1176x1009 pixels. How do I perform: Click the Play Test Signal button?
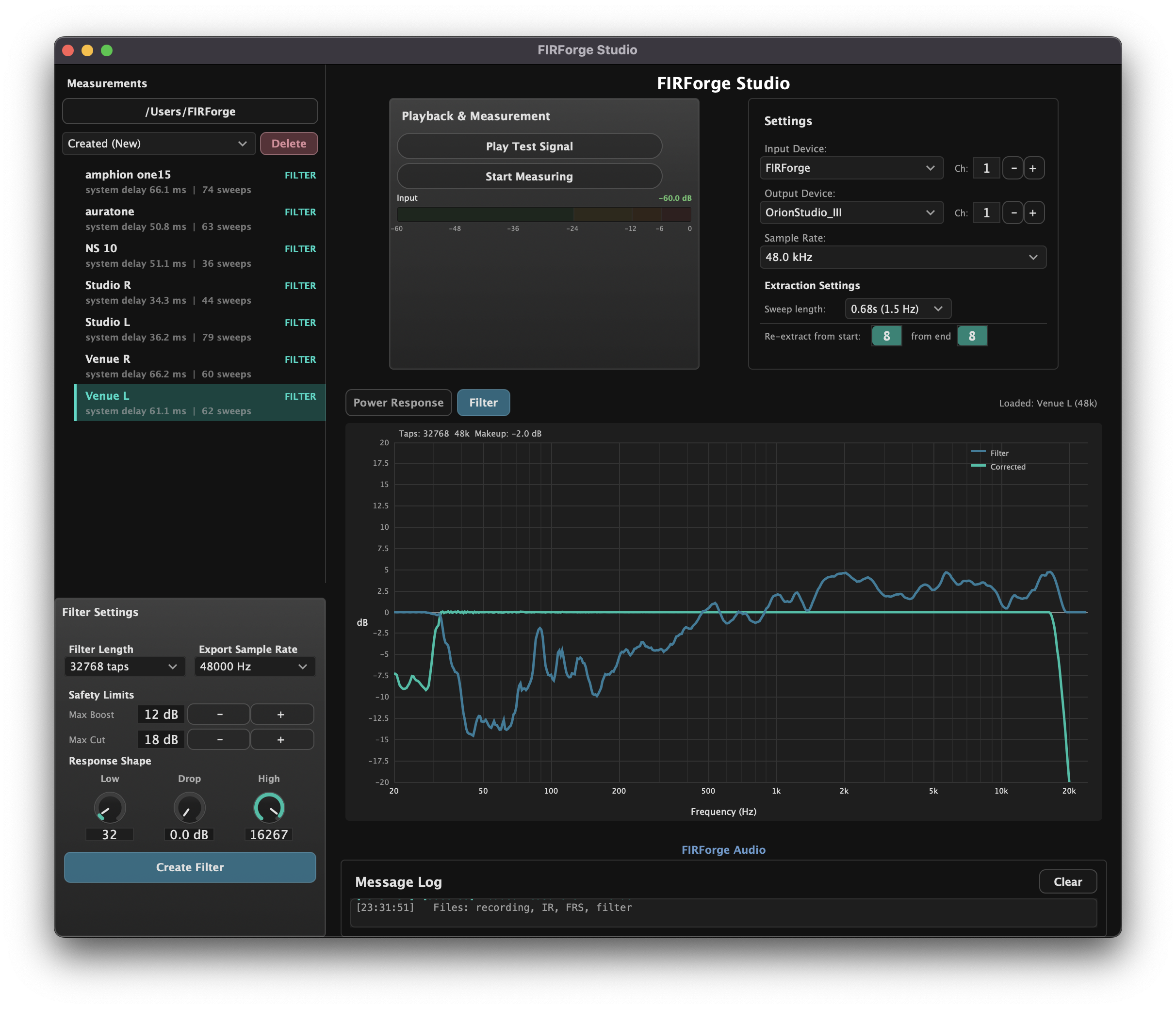pyautogui.click(x=529, y=146)
